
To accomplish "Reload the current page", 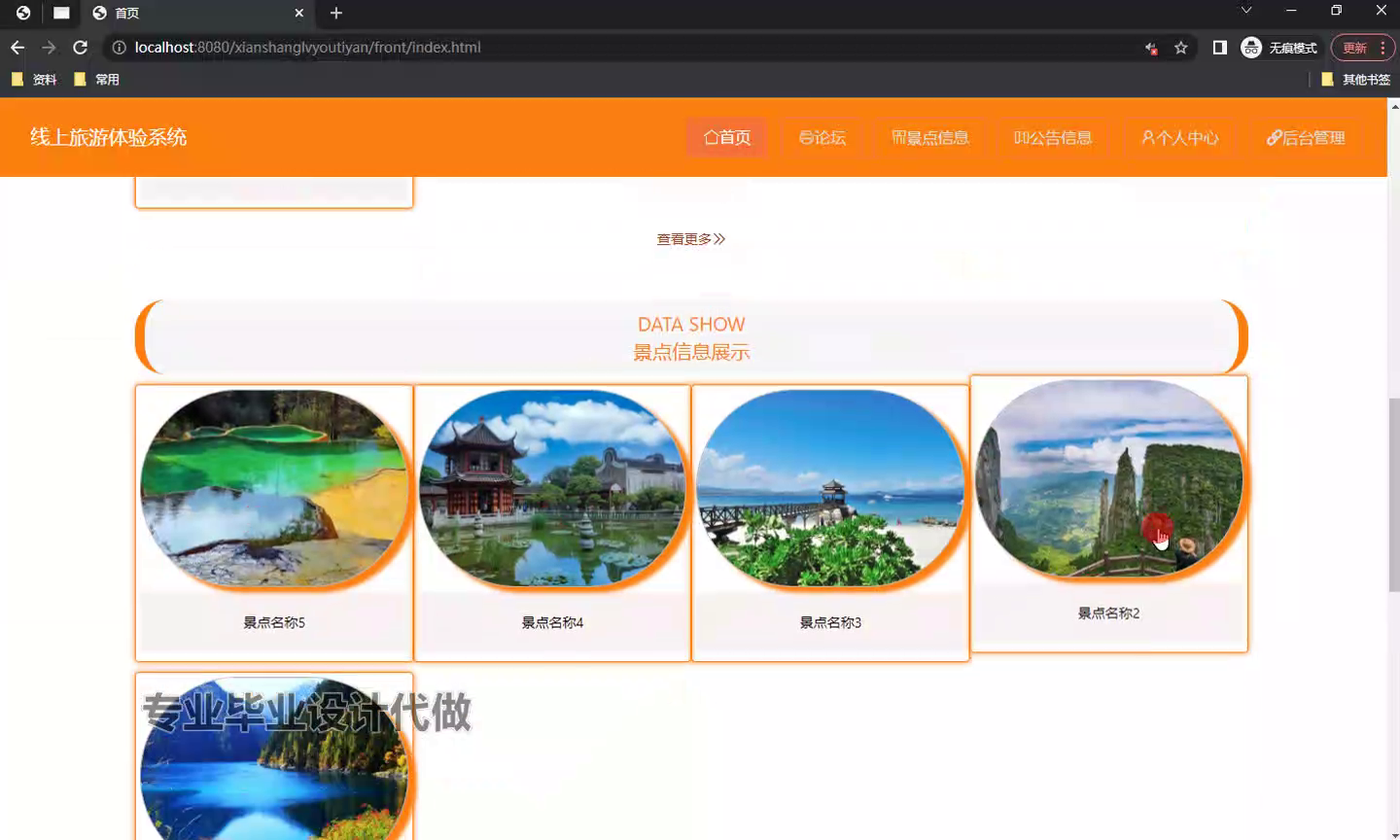I will click(x=81, y=48).
